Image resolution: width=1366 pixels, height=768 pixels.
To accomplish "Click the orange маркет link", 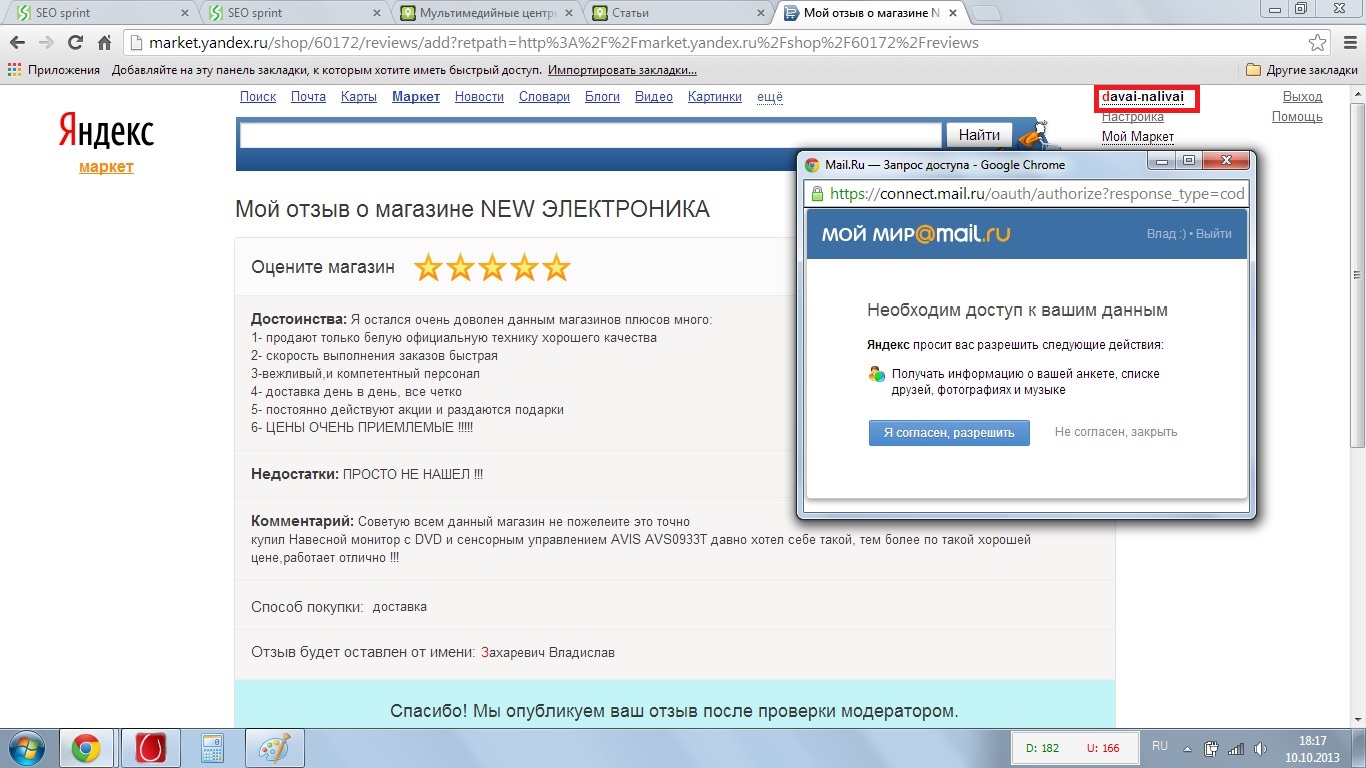I will tap(106, 167).
